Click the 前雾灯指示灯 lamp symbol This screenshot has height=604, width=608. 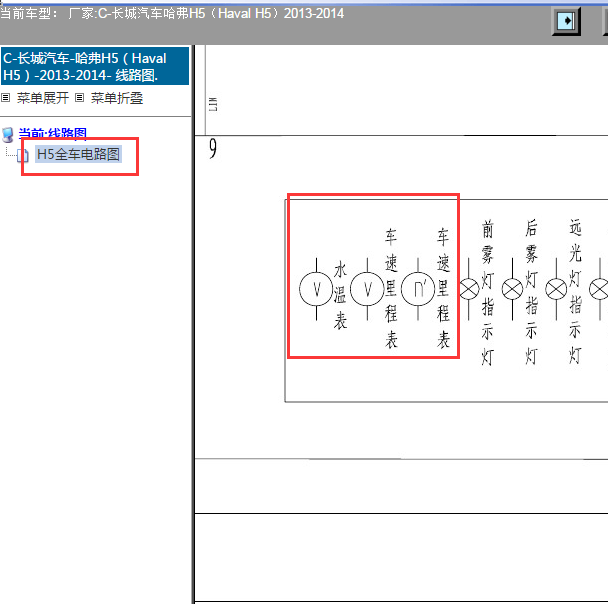(x=469, y=289)
